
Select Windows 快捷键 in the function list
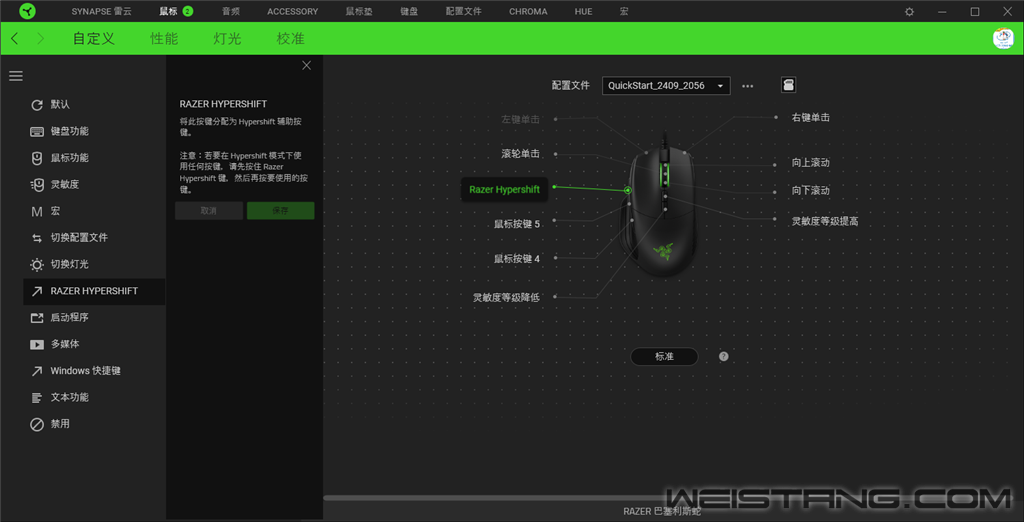[94, 371]
